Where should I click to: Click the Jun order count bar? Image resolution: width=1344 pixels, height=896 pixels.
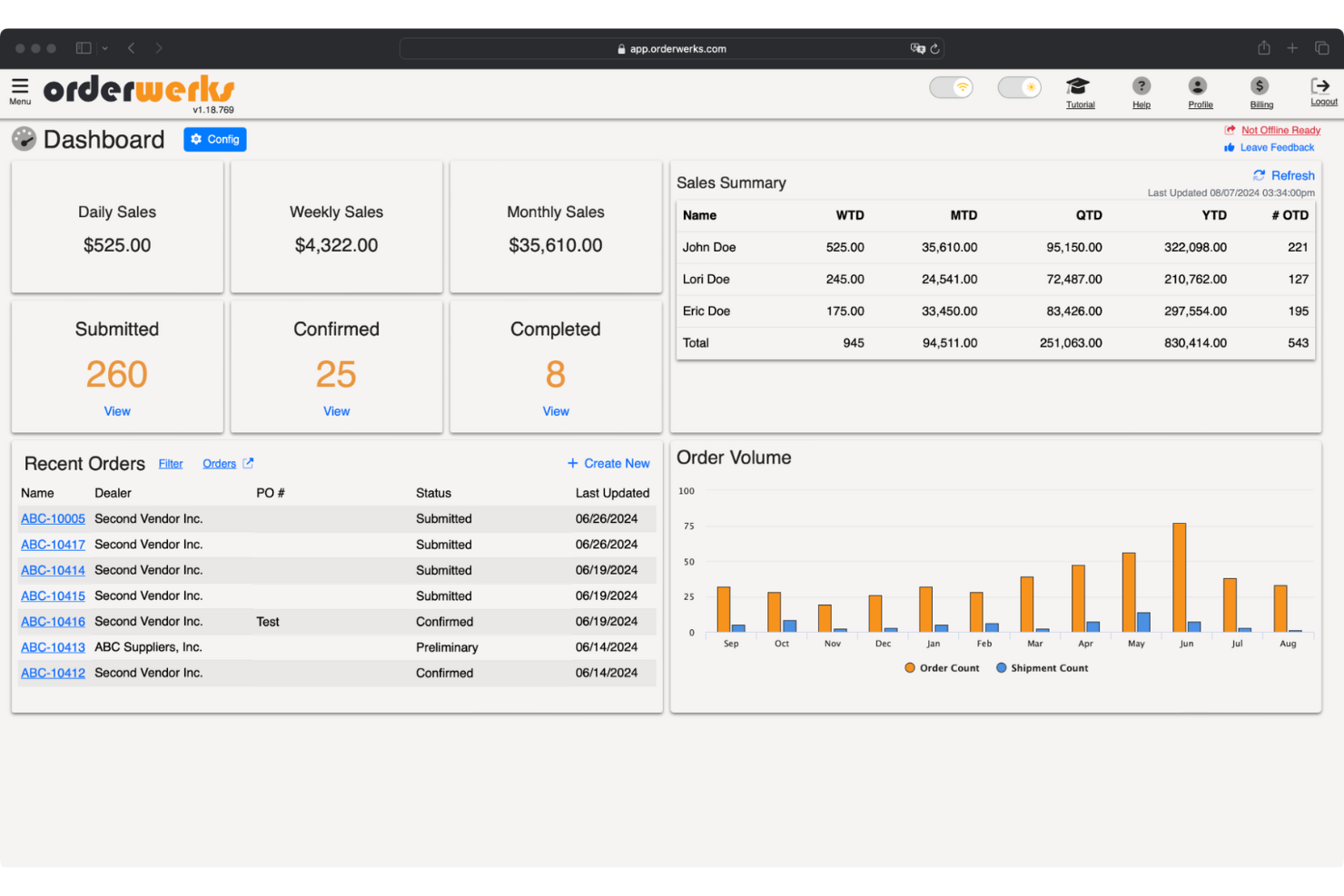1179,577
